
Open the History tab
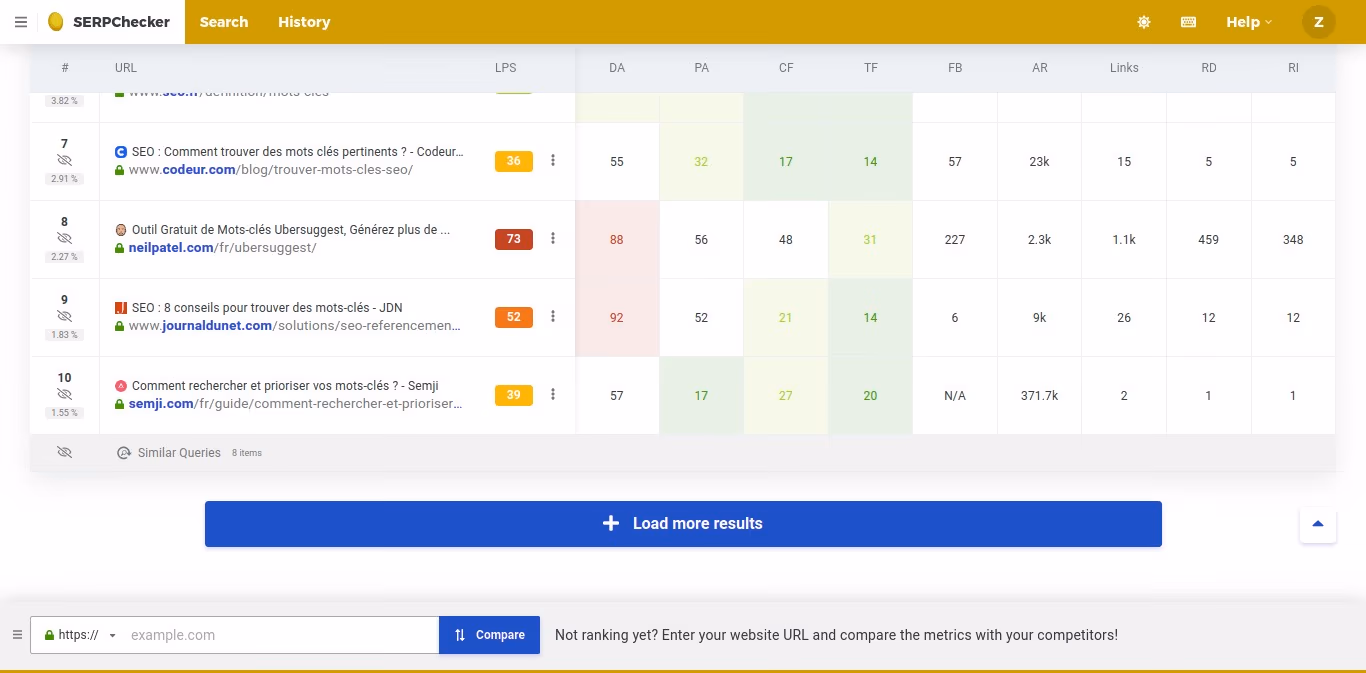(x=304, y=22)
